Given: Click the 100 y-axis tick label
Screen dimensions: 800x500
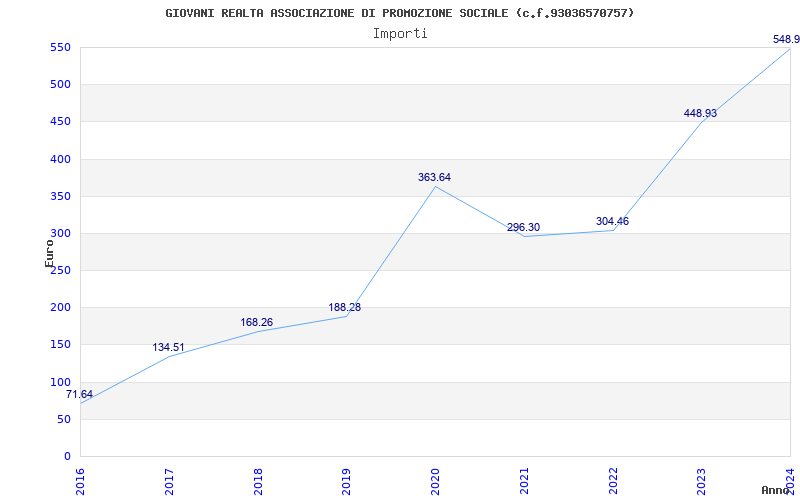Looking at the screenshot, I should click(x=59, y=383).
